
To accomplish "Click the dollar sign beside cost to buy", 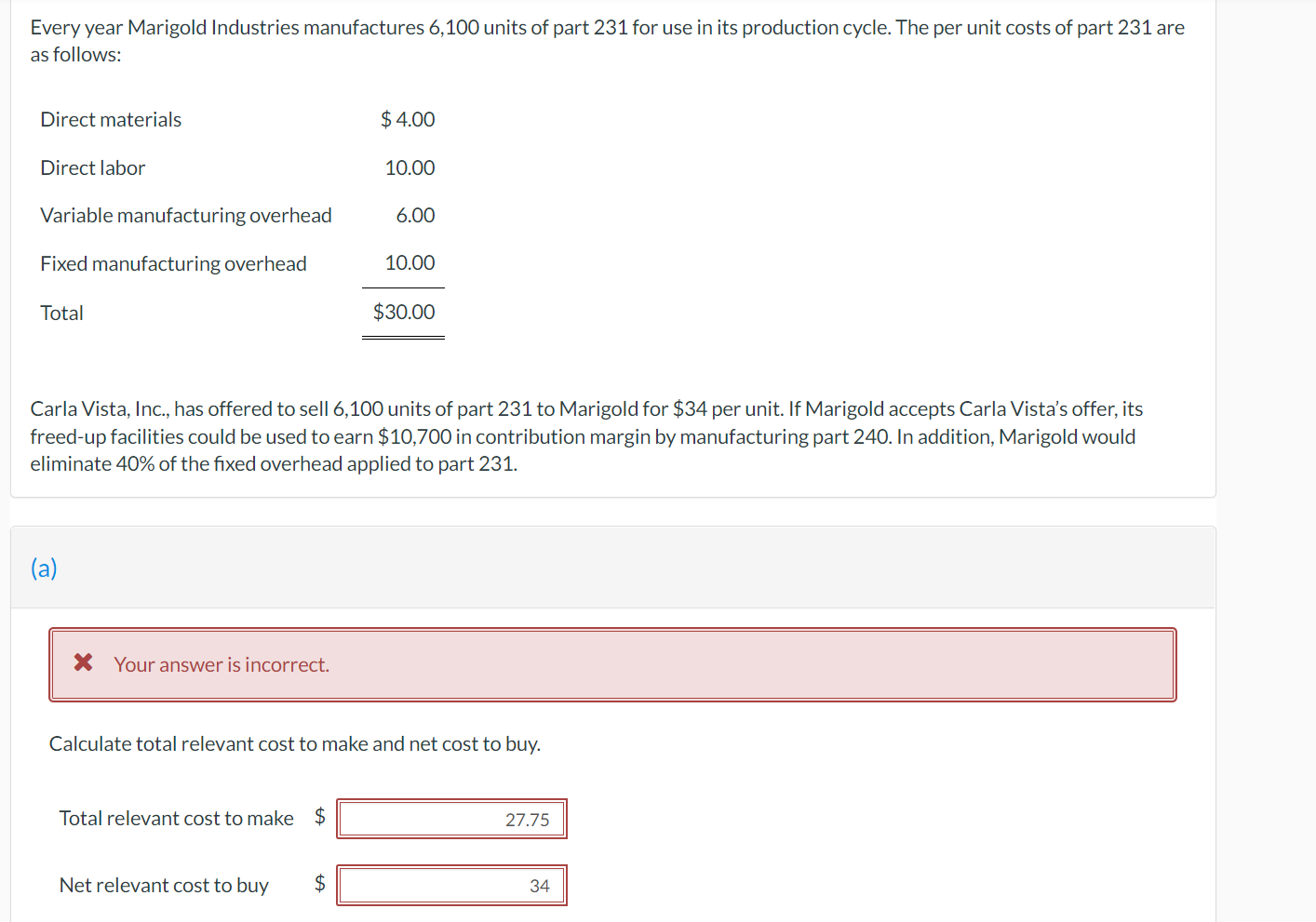I will [320, 884].
